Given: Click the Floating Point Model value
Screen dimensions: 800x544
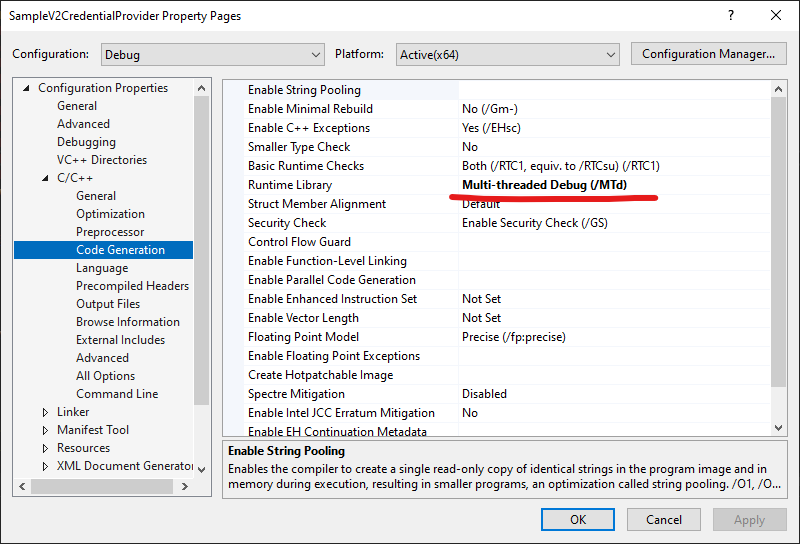Looking at the screenshot, I should click(513, 337).
